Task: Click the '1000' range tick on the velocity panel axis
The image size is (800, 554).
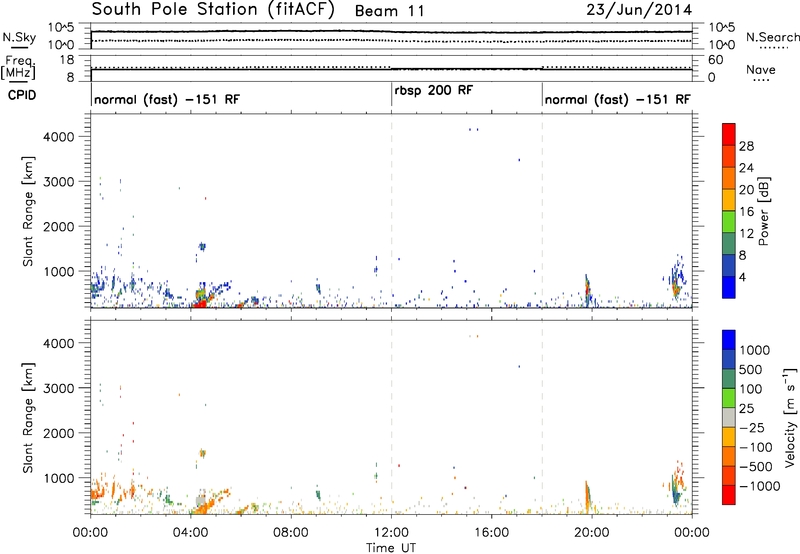Action: click(x=59, y=478)
